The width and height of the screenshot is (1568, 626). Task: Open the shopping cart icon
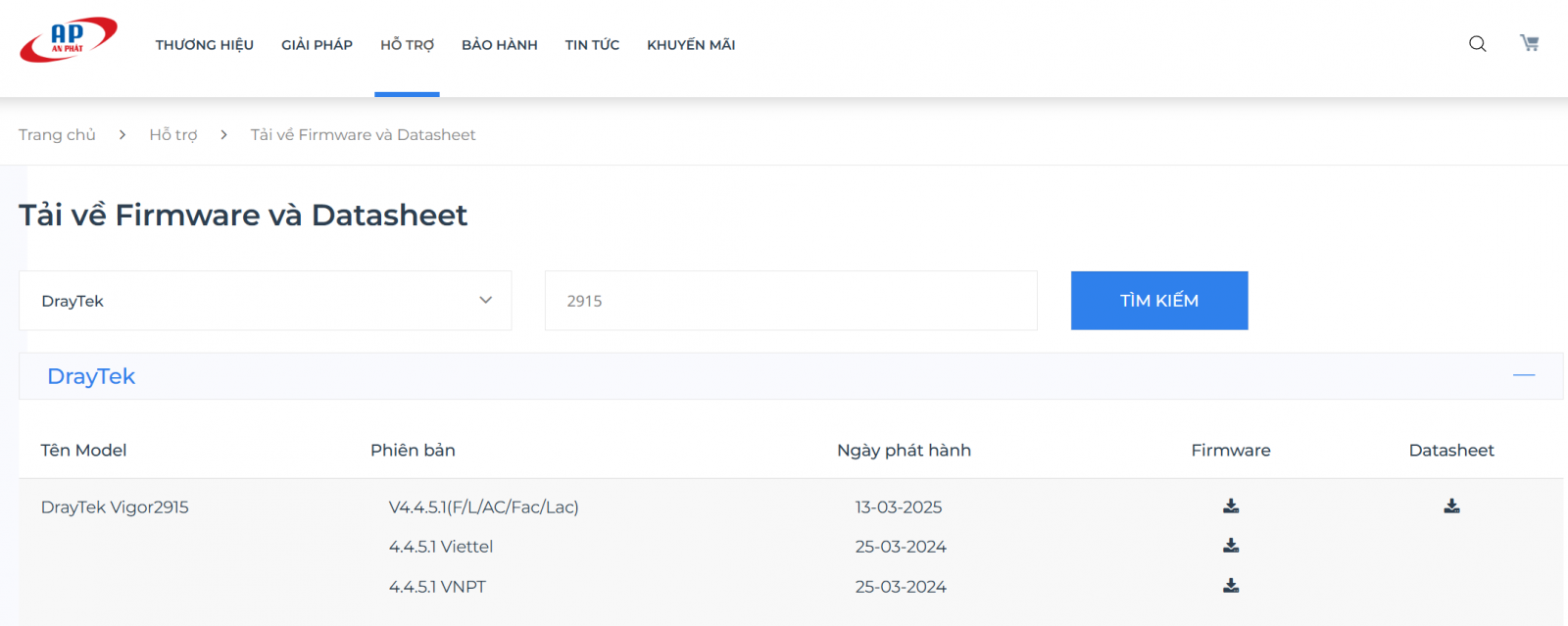[1529, 43]
